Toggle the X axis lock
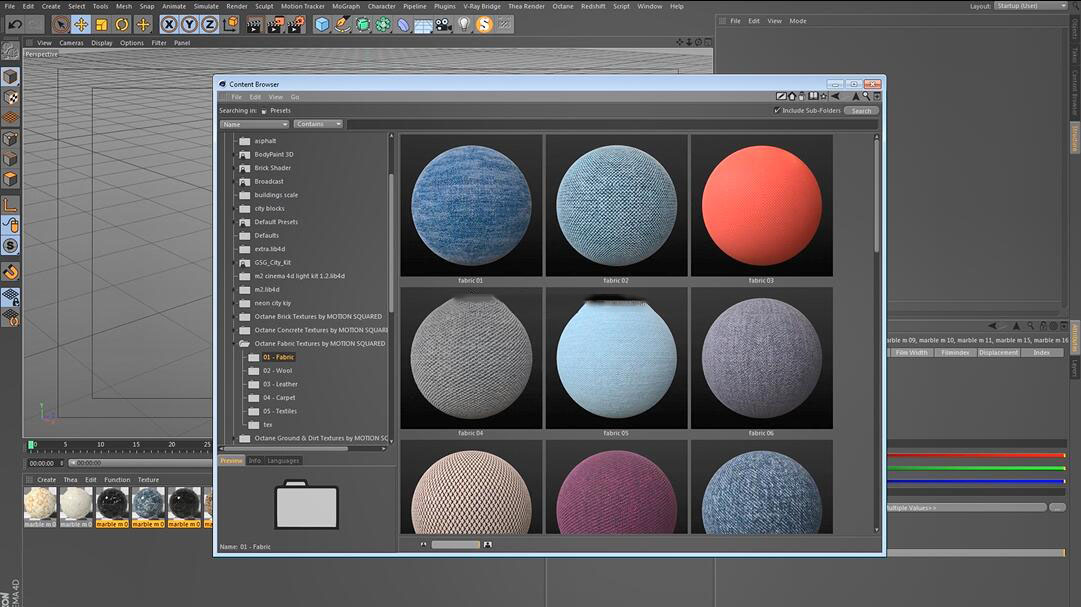The image size is (1081, 607). click(x=168, y=25)
